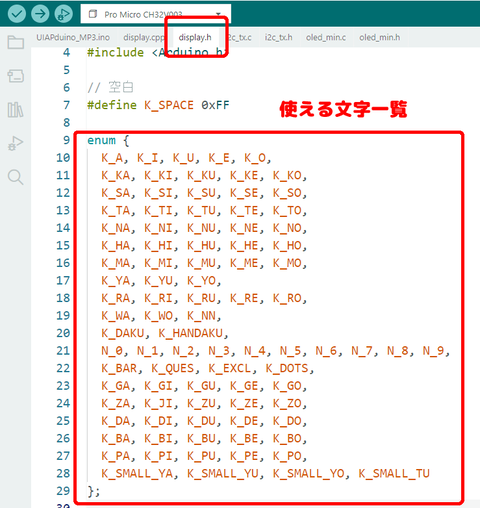480x508 pixels.
Task: Click K_MO on line 16
Action: [287, 263]
